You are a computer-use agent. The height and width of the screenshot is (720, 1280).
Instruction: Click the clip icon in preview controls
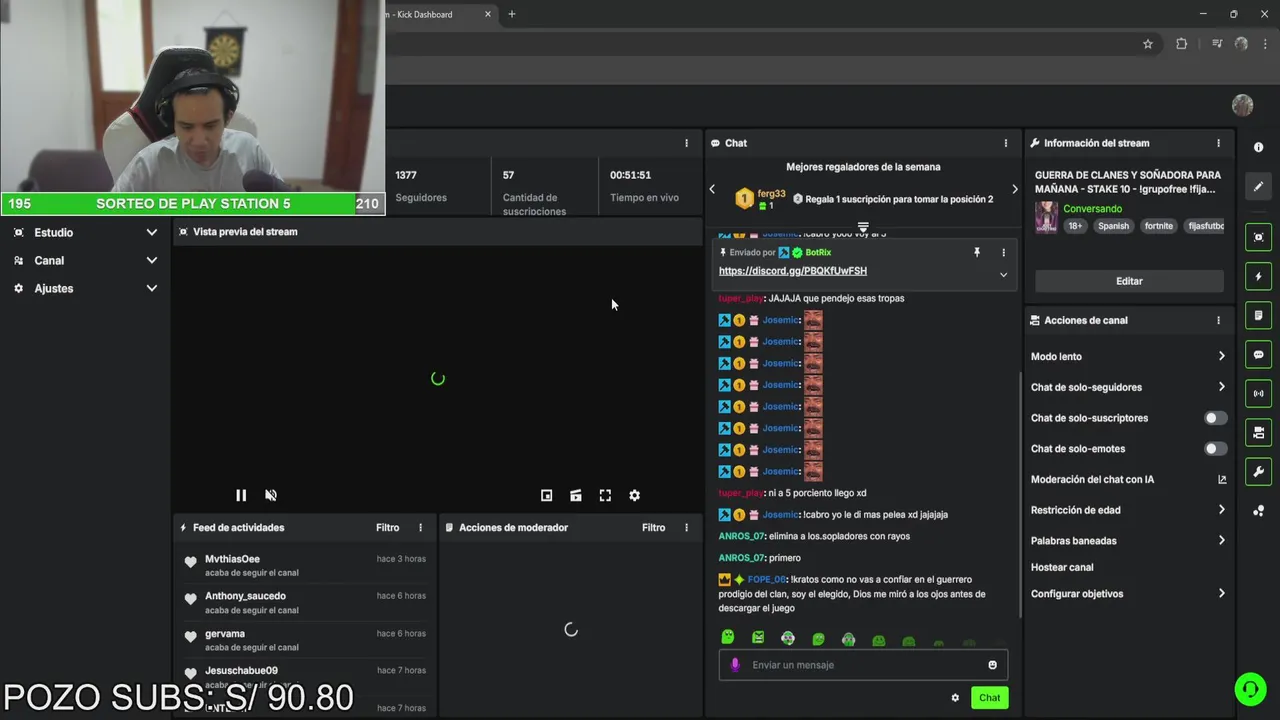click(576, 495)
